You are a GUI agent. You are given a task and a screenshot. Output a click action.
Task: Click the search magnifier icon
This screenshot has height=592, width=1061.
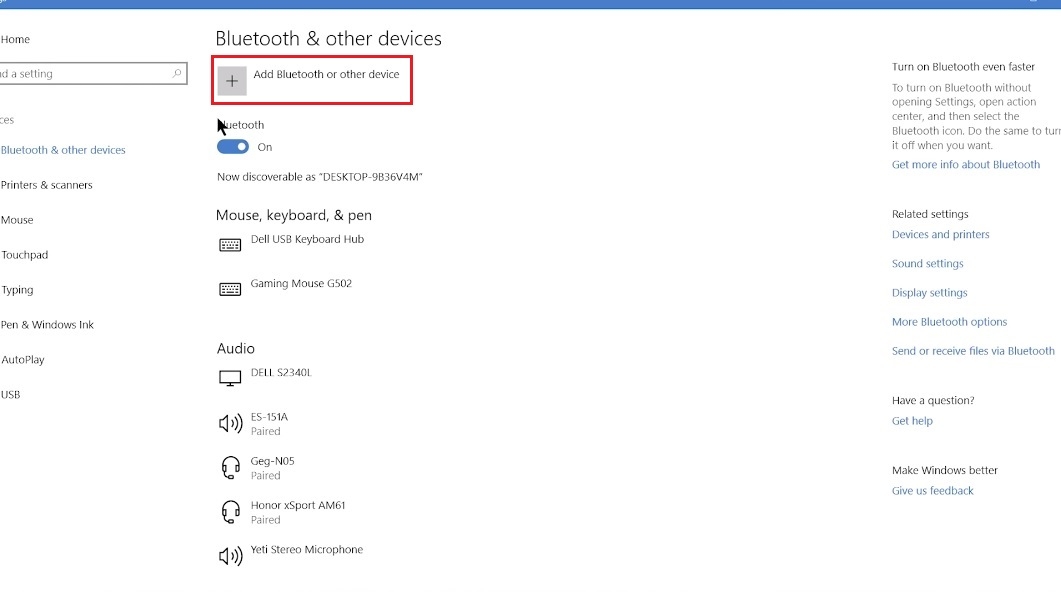tap(177, 73)
